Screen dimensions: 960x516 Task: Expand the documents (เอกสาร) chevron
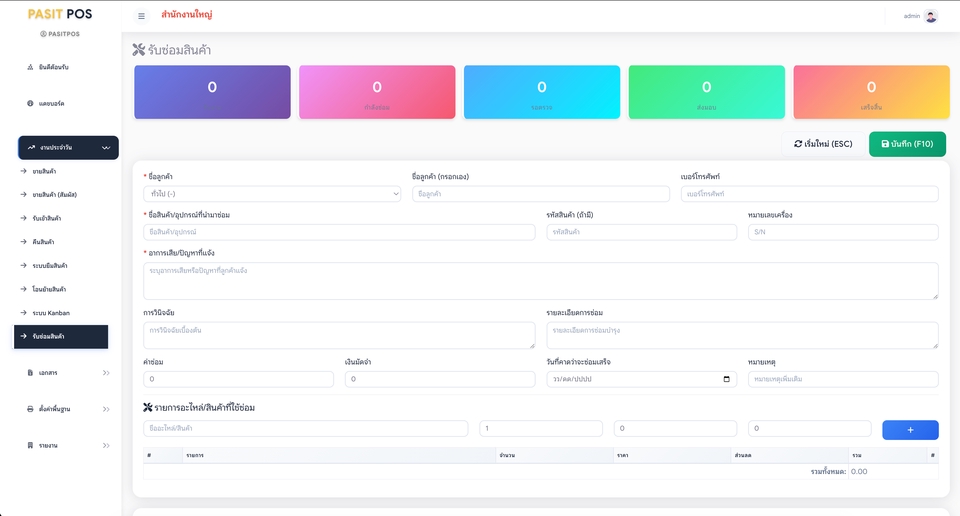pyautogui.click(x=106, y=372)
